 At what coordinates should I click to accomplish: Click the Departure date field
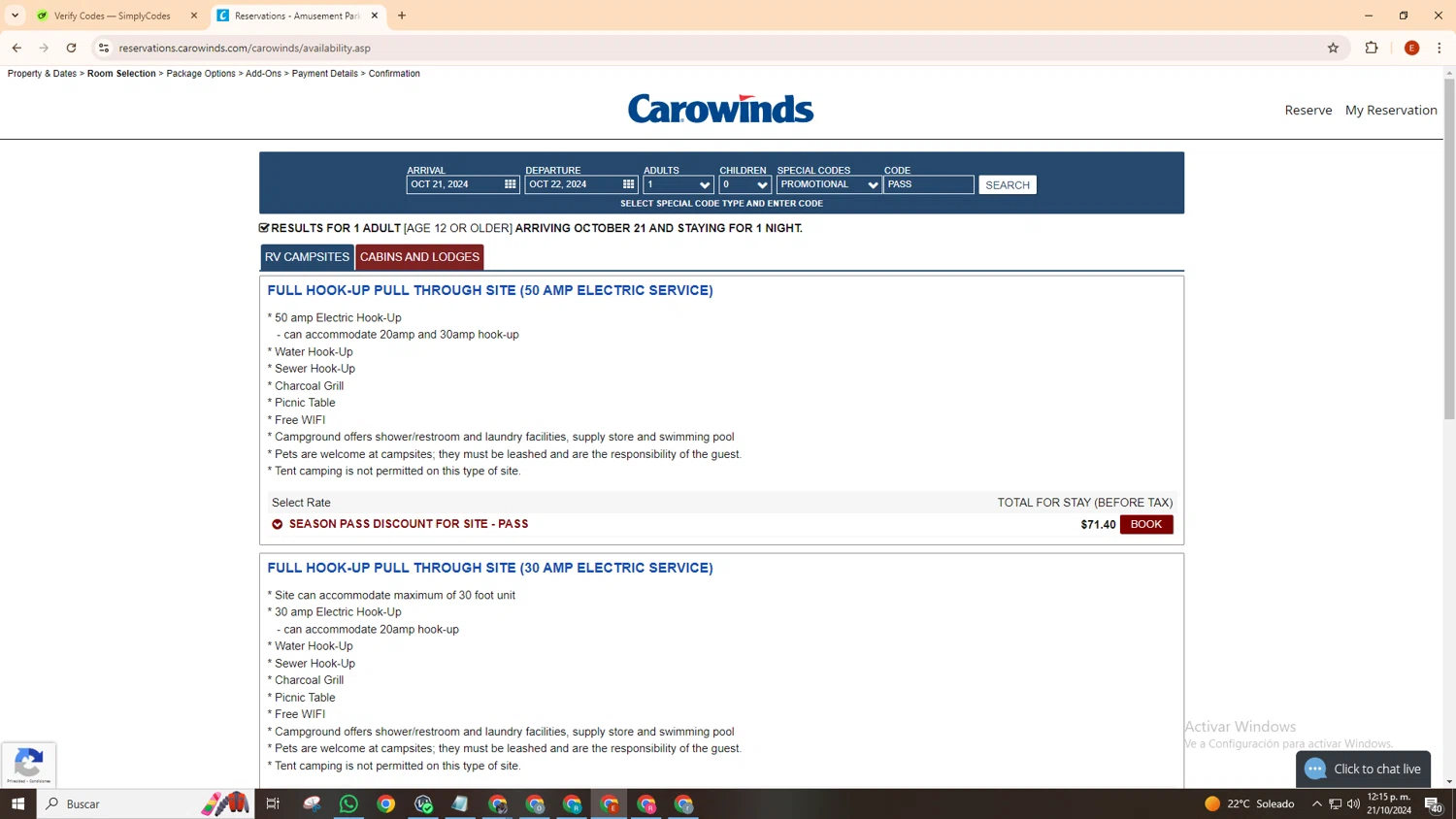pos(581,184)
